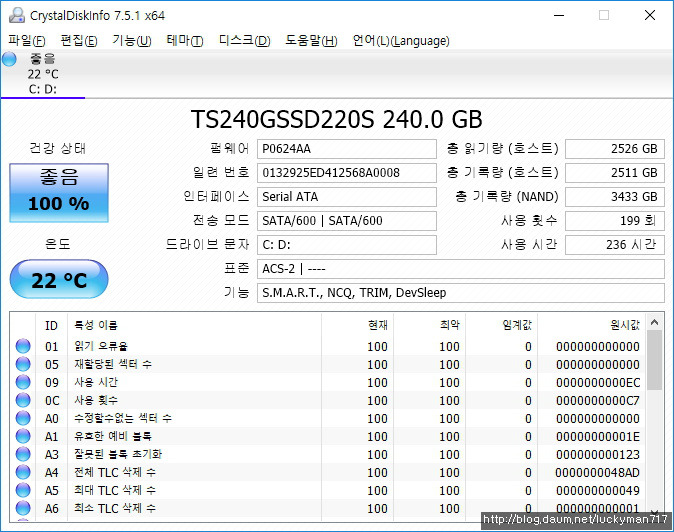Open the 편집(E) menu
This screenshot has height=532, width=674.
[x=79, y=41]
